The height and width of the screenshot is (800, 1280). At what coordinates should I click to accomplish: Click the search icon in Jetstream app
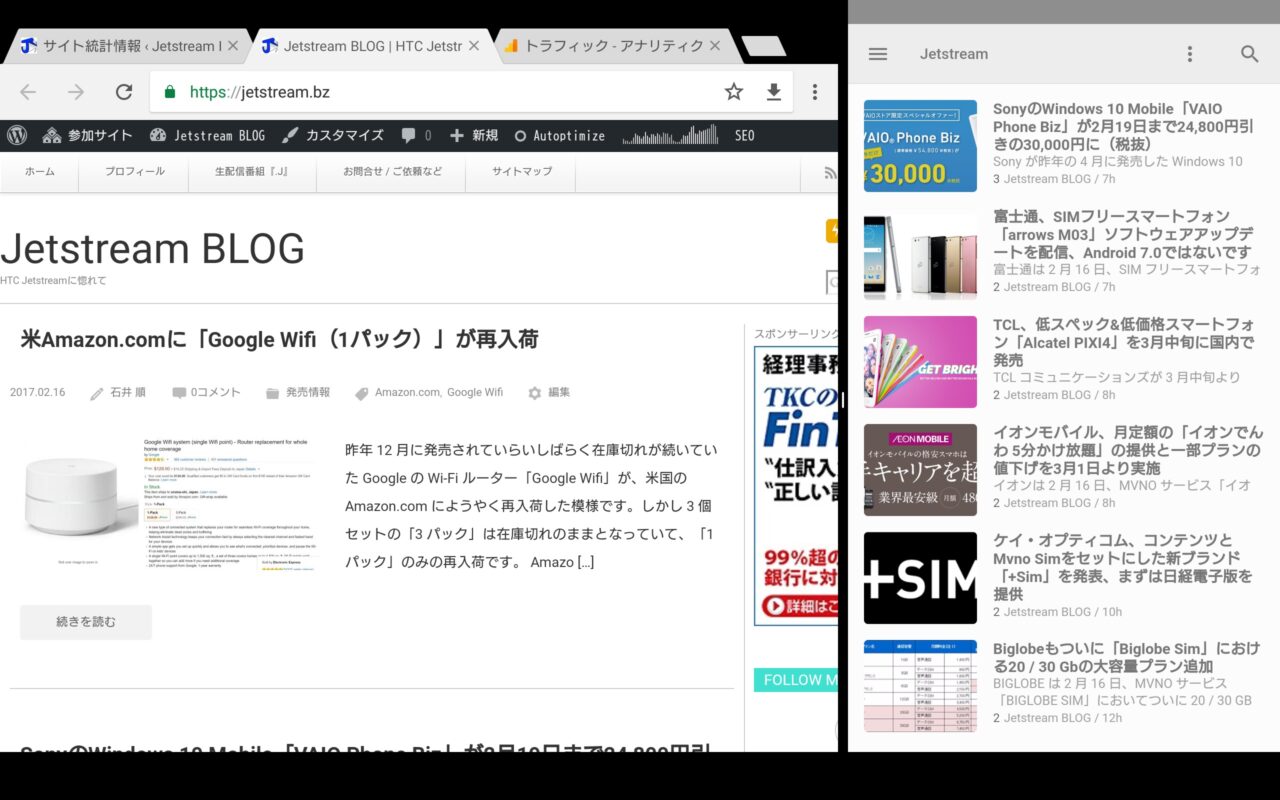[1249, 54]
